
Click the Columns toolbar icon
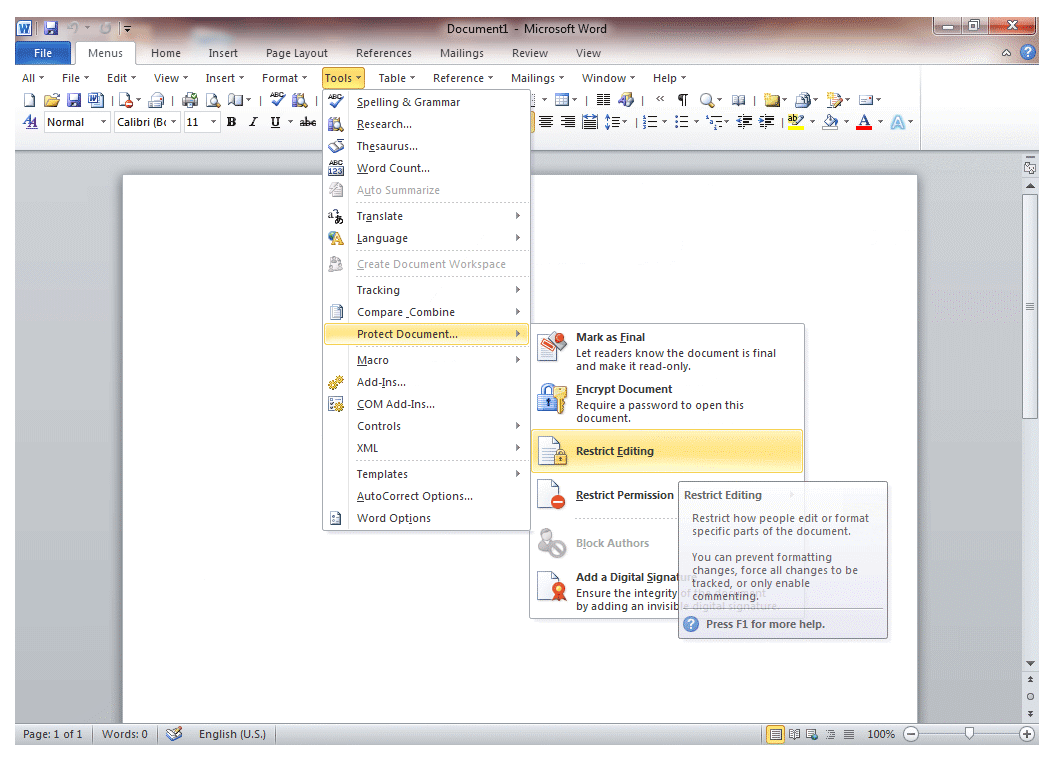603,100
